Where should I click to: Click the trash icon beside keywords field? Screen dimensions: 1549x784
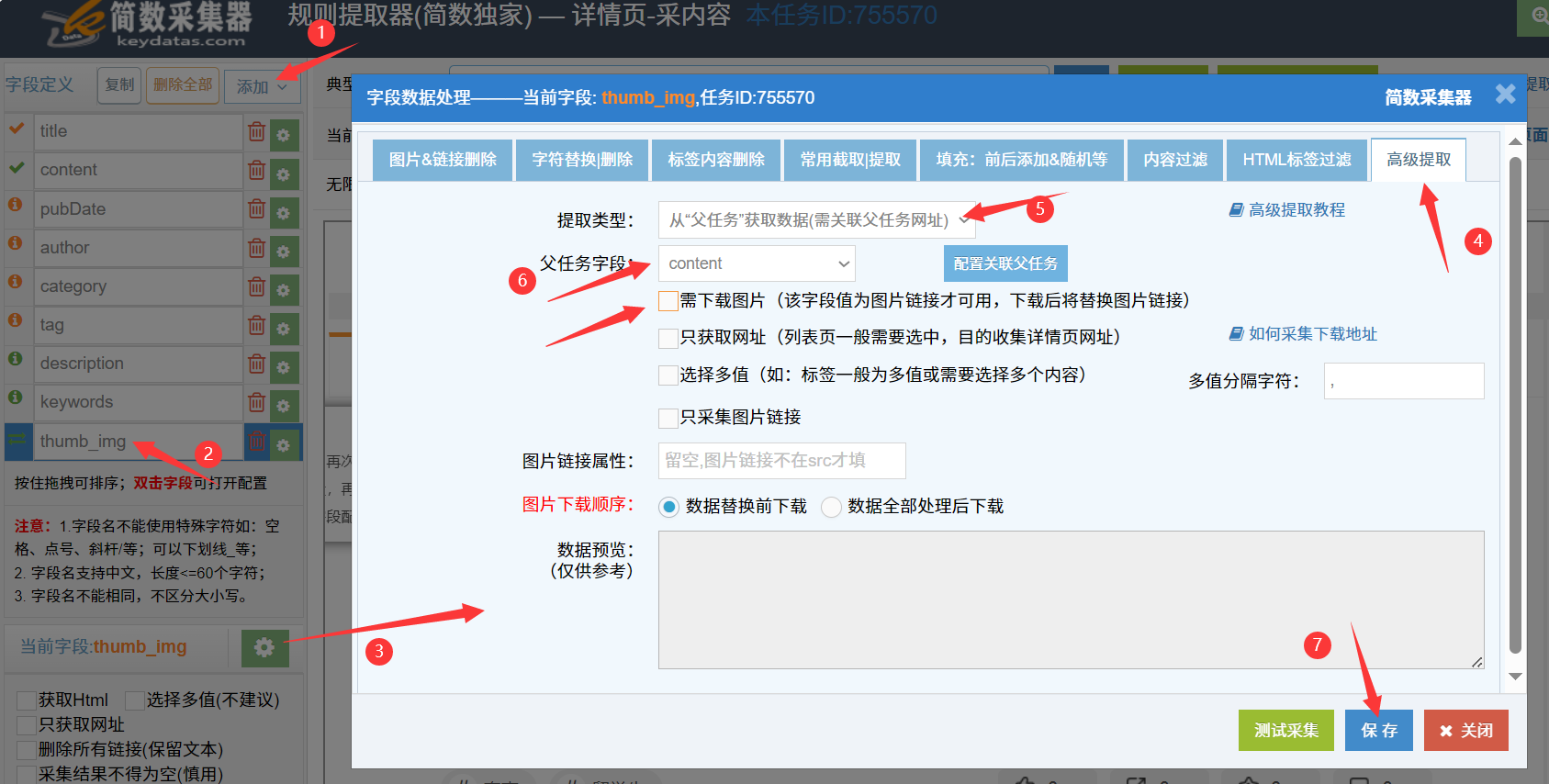coord(257,402)
